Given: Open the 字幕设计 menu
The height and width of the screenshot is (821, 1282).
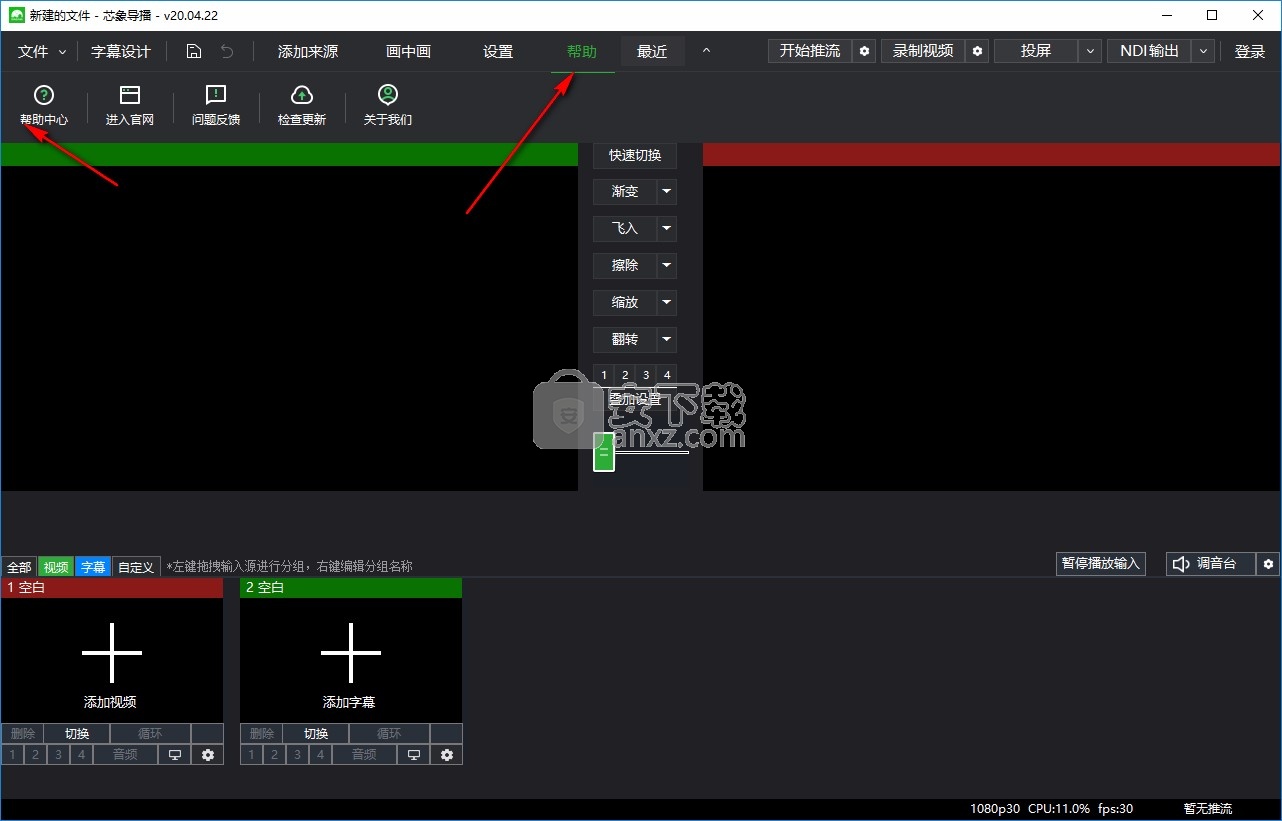Looking at the screenshot, I should (x=121, y=52).
